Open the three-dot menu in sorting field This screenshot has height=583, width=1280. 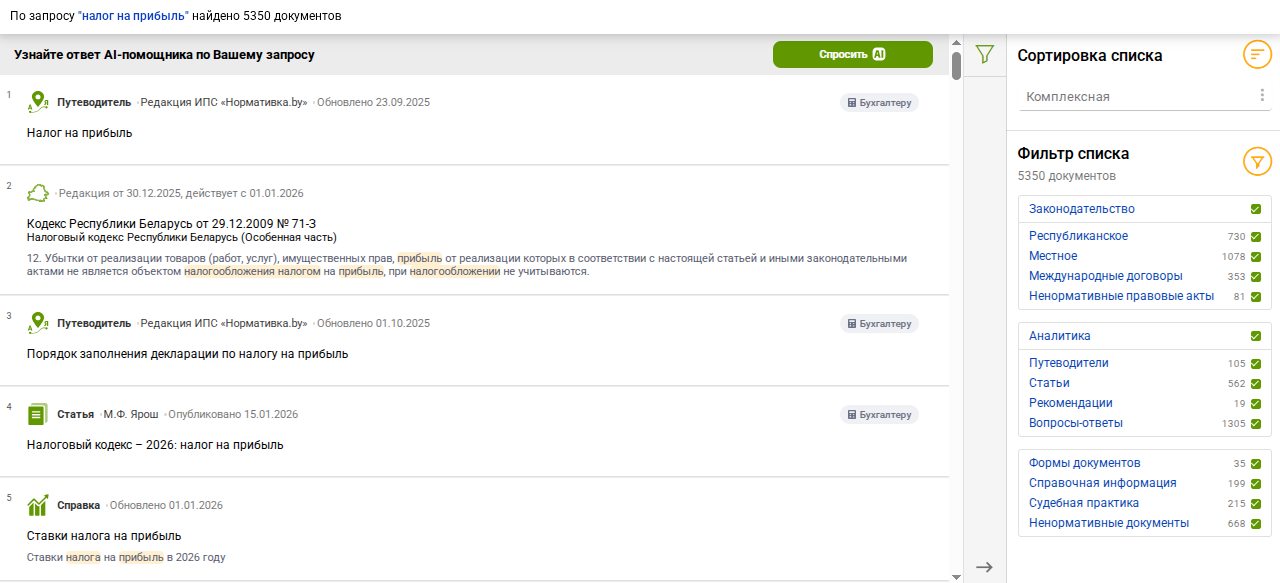point(1262,96)
